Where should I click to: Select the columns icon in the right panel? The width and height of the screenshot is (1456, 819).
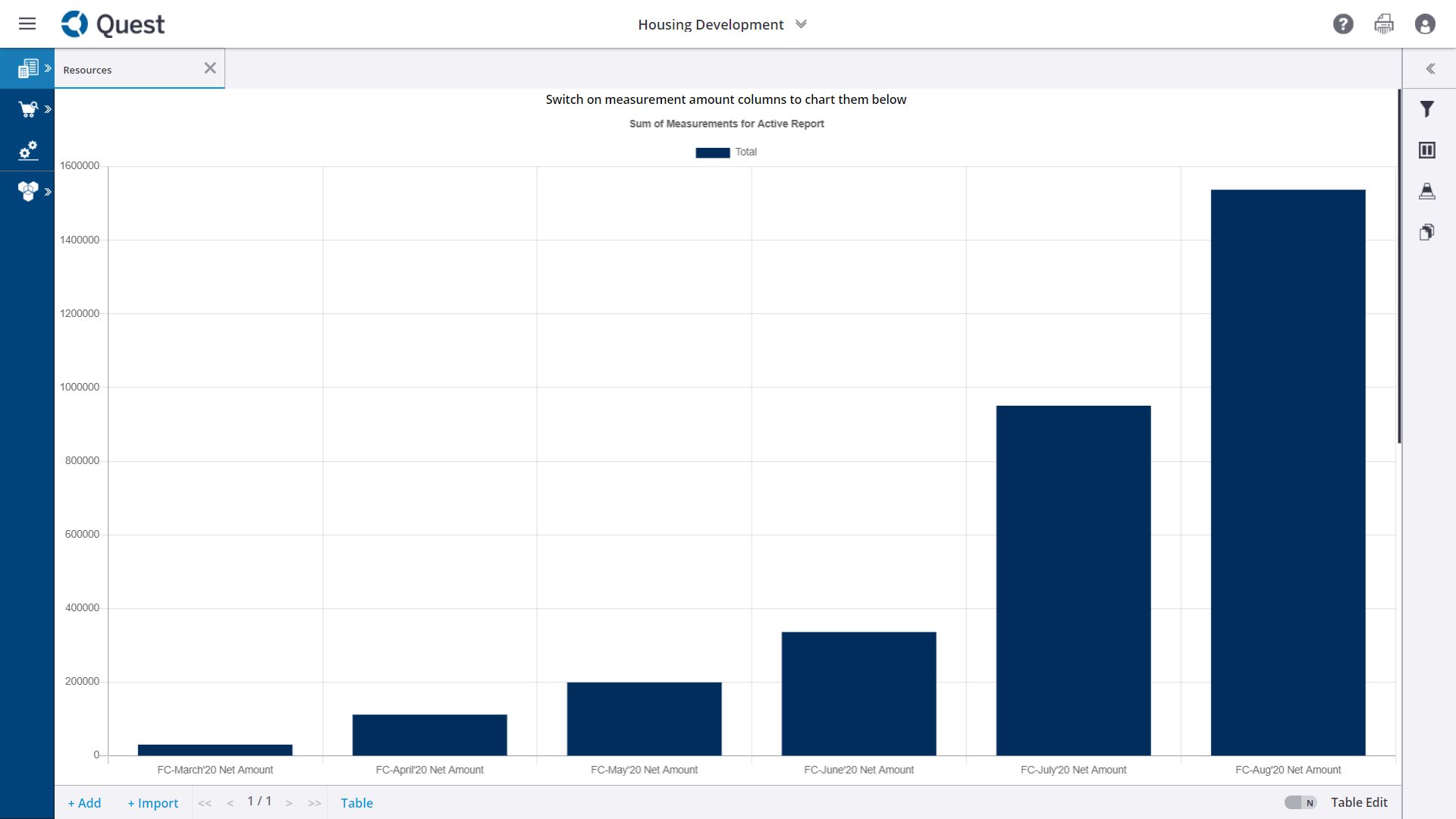click(1428, 150)
